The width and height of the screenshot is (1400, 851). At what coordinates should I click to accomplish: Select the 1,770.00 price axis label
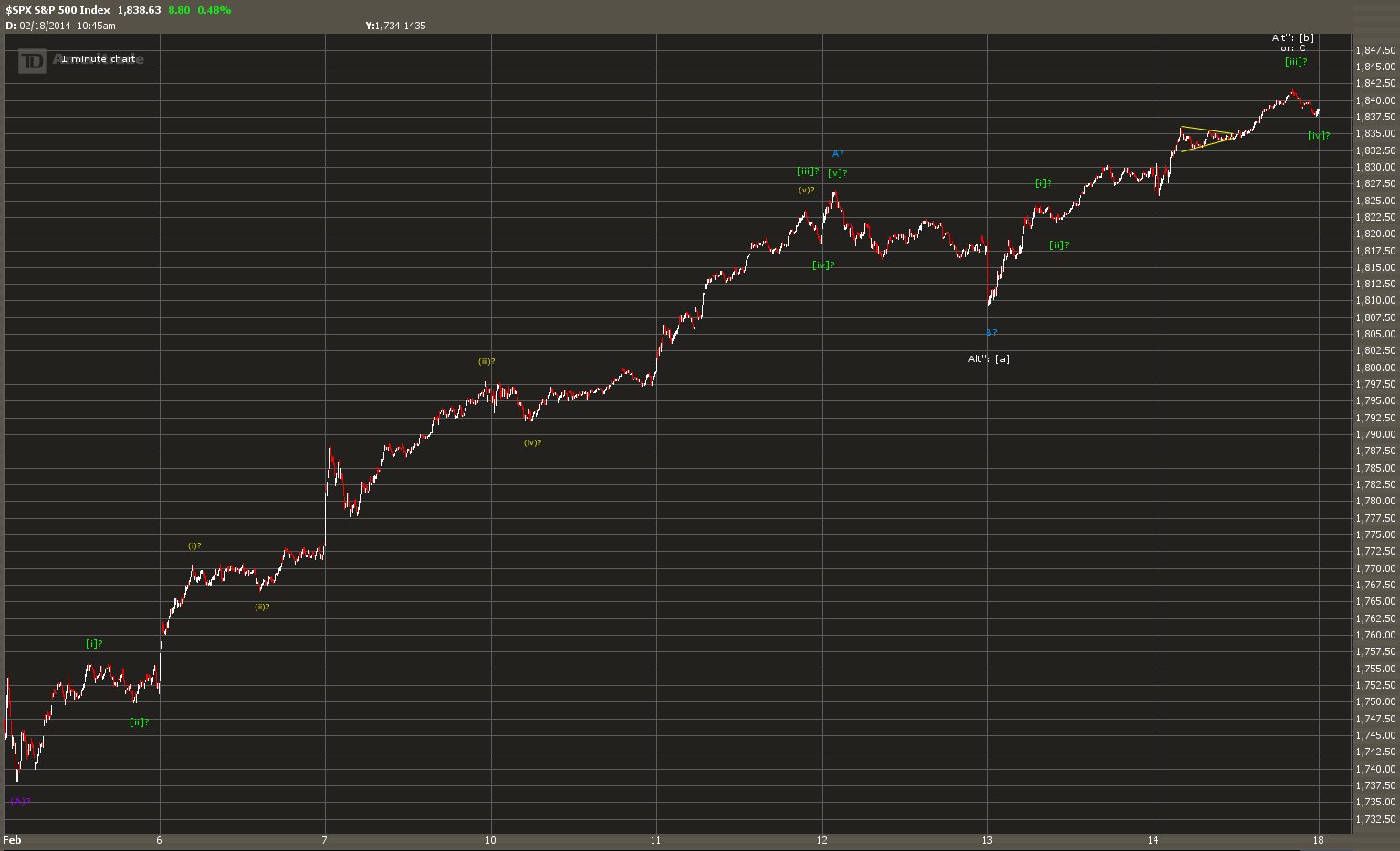point(1376,568)
